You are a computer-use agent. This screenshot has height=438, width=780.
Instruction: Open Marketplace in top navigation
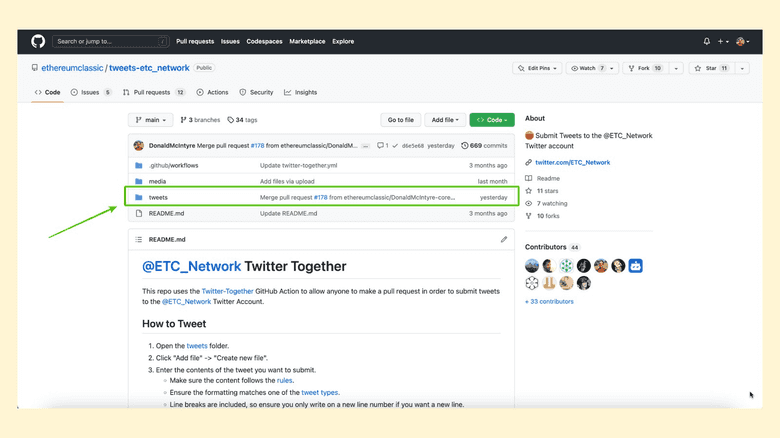(307, 41)
